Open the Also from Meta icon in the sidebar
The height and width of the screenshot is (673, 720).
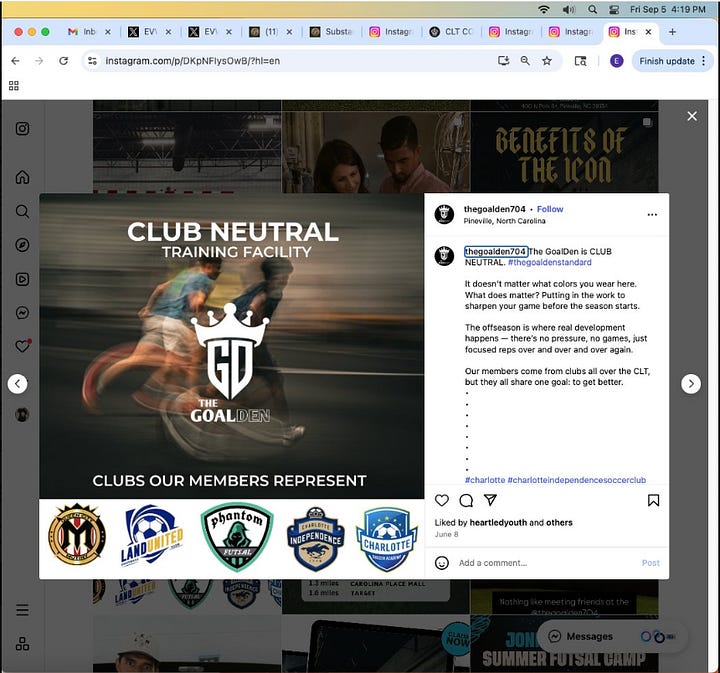[22, 644]
